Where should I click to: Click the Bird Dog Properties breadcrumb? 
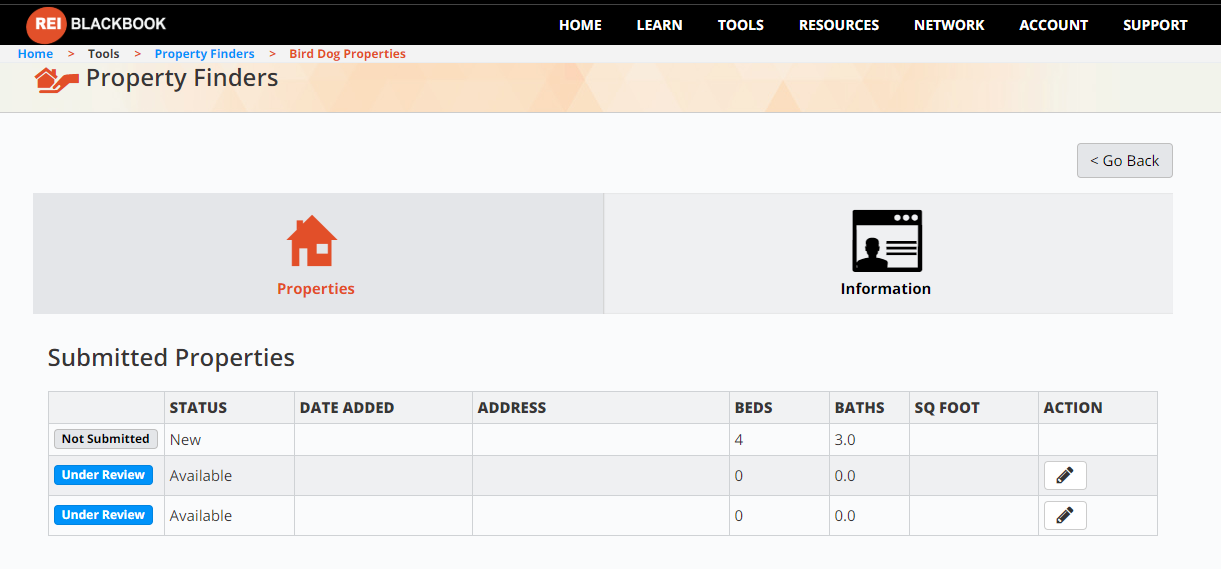tap(347, 54)
